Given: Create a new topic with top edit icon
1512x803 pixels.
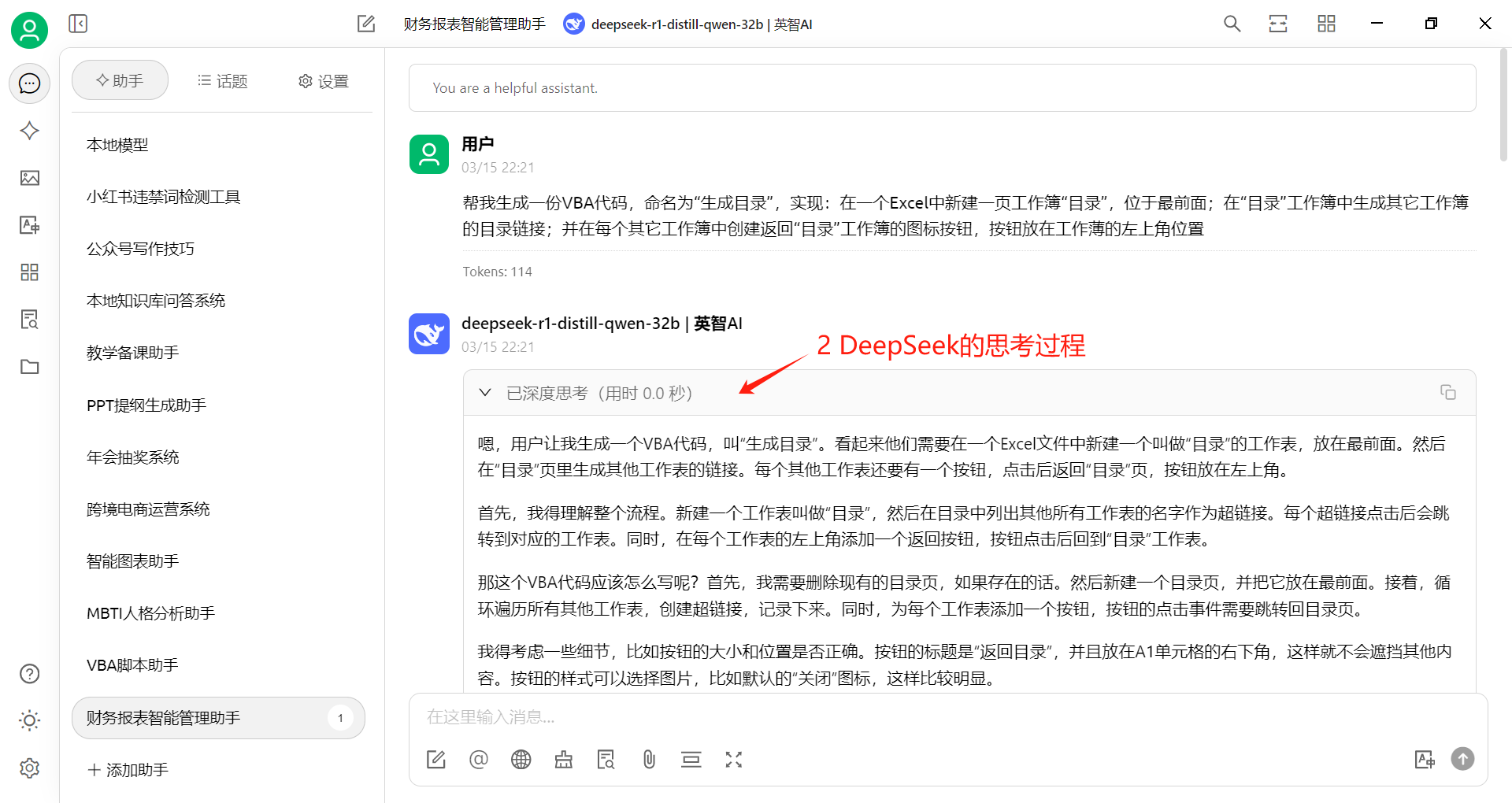Looking at the screenshot, I should (366, 24).
